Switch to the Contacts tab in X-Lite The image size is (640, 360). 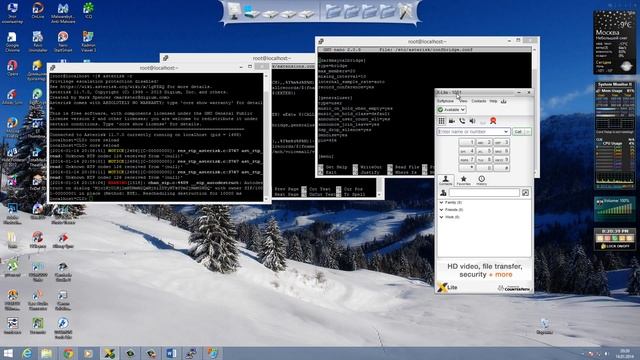[x=446, y=180]
